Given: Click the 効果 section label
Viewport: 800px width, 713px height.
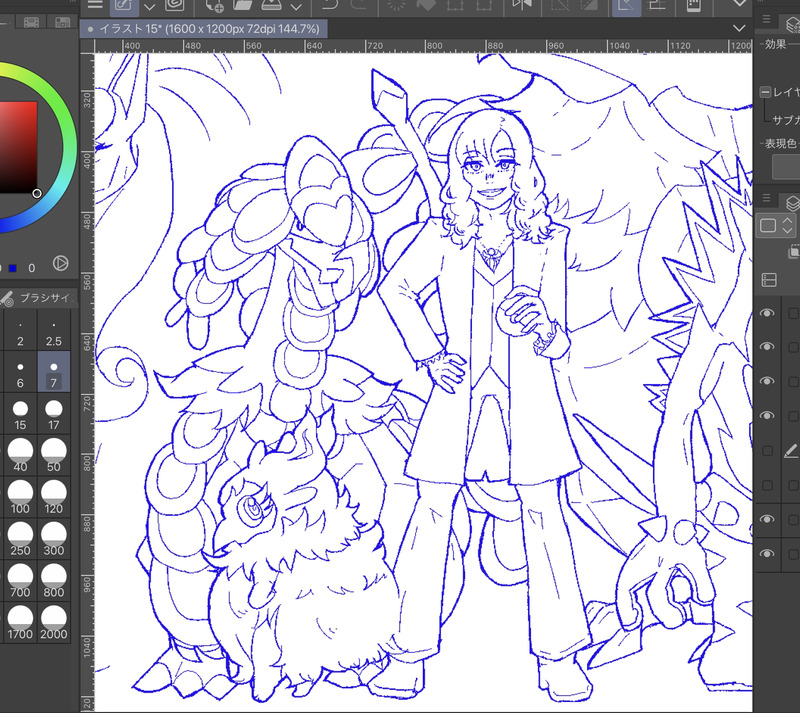Looking at the screenshot, I should click(776, 44).
